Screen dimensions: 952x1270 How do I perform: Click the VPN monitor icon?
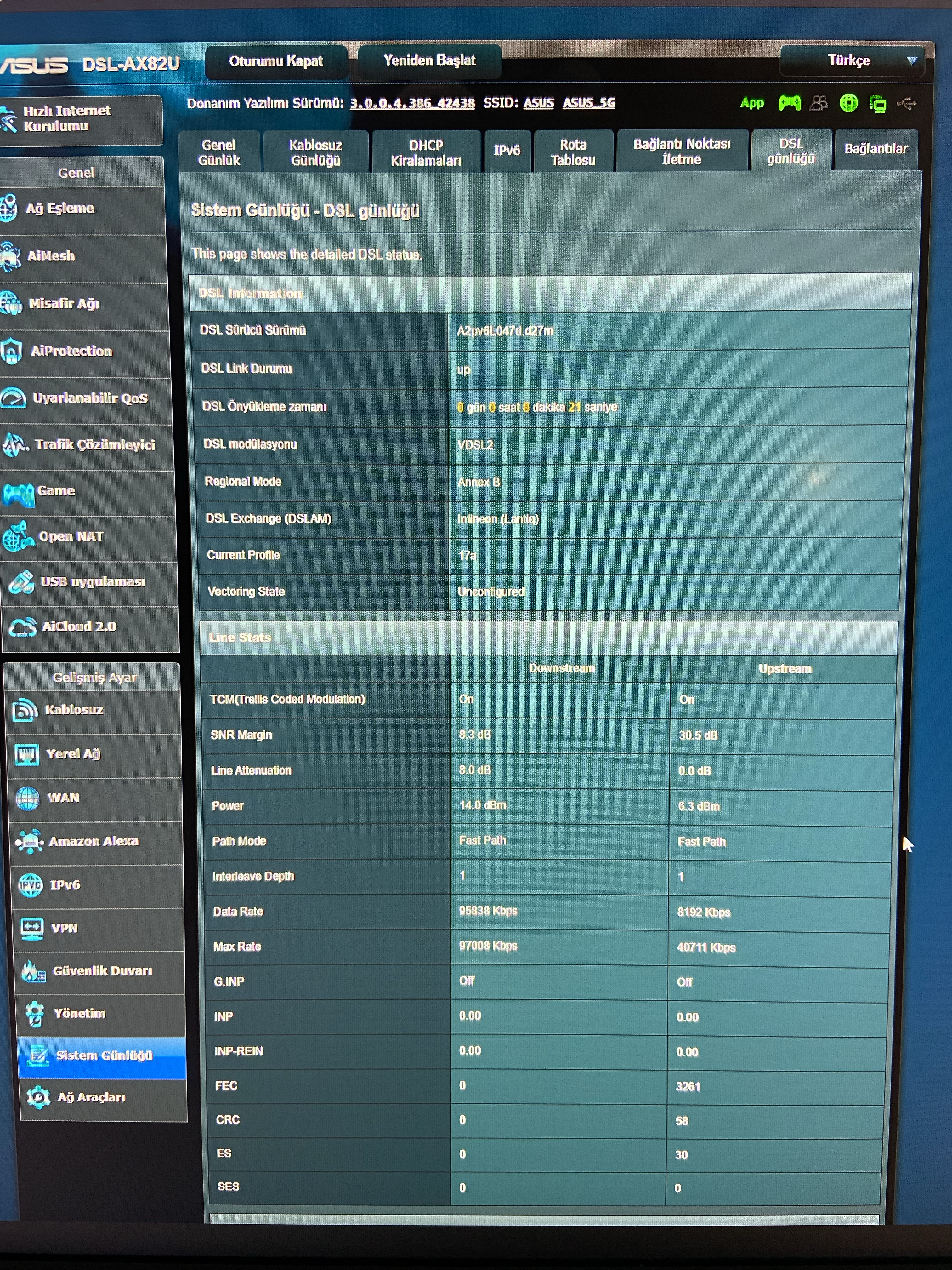[31, 928]
